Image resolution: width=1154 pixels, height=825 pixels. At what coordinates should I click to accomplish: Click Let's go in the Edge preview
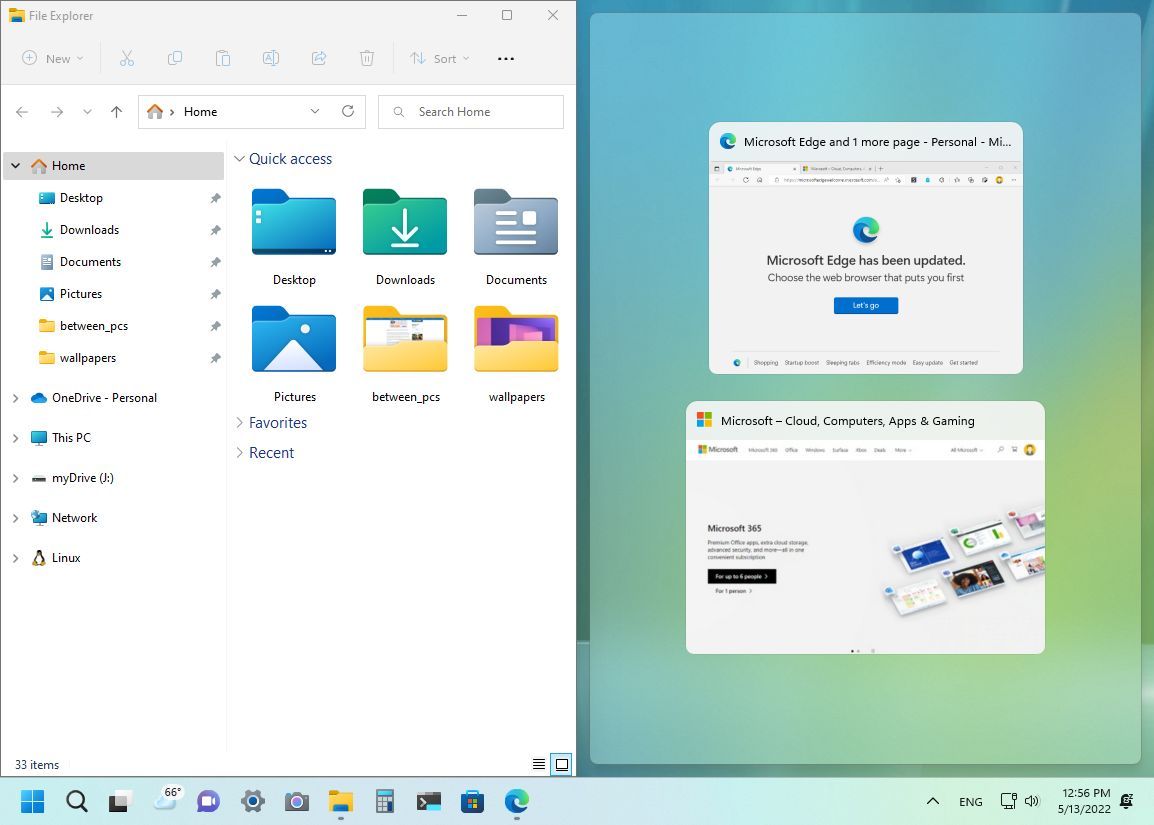(865, 305)
